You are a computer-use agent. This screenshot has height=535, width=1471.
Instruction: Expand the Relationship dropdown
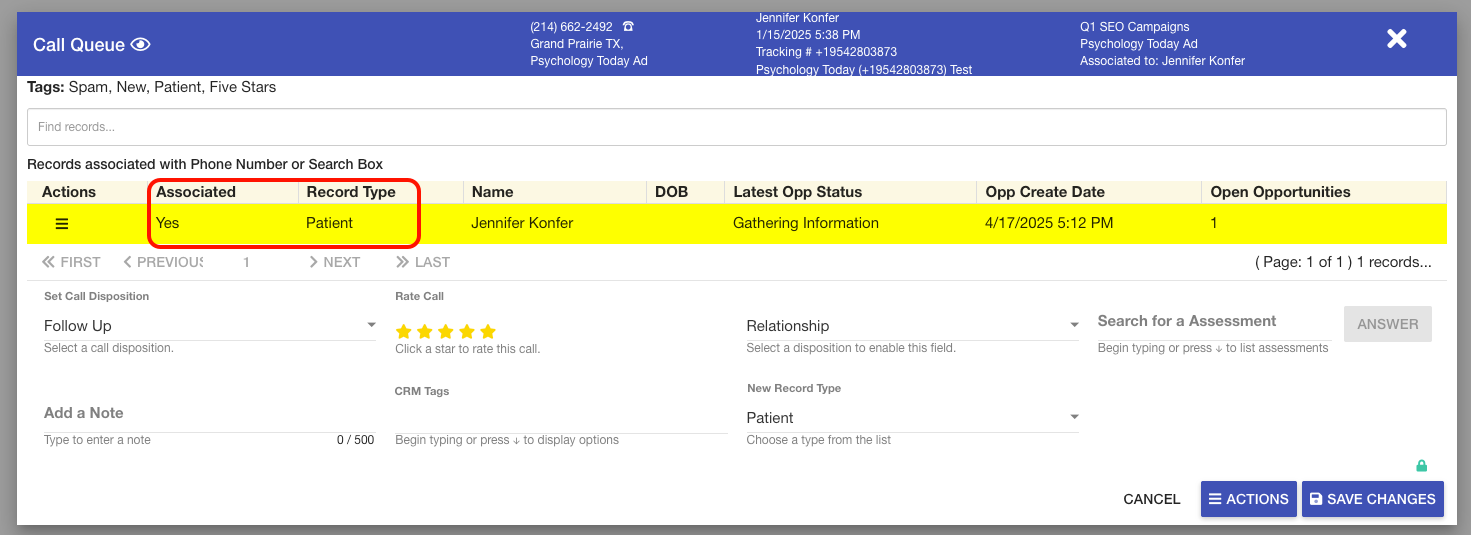[912, 326]
